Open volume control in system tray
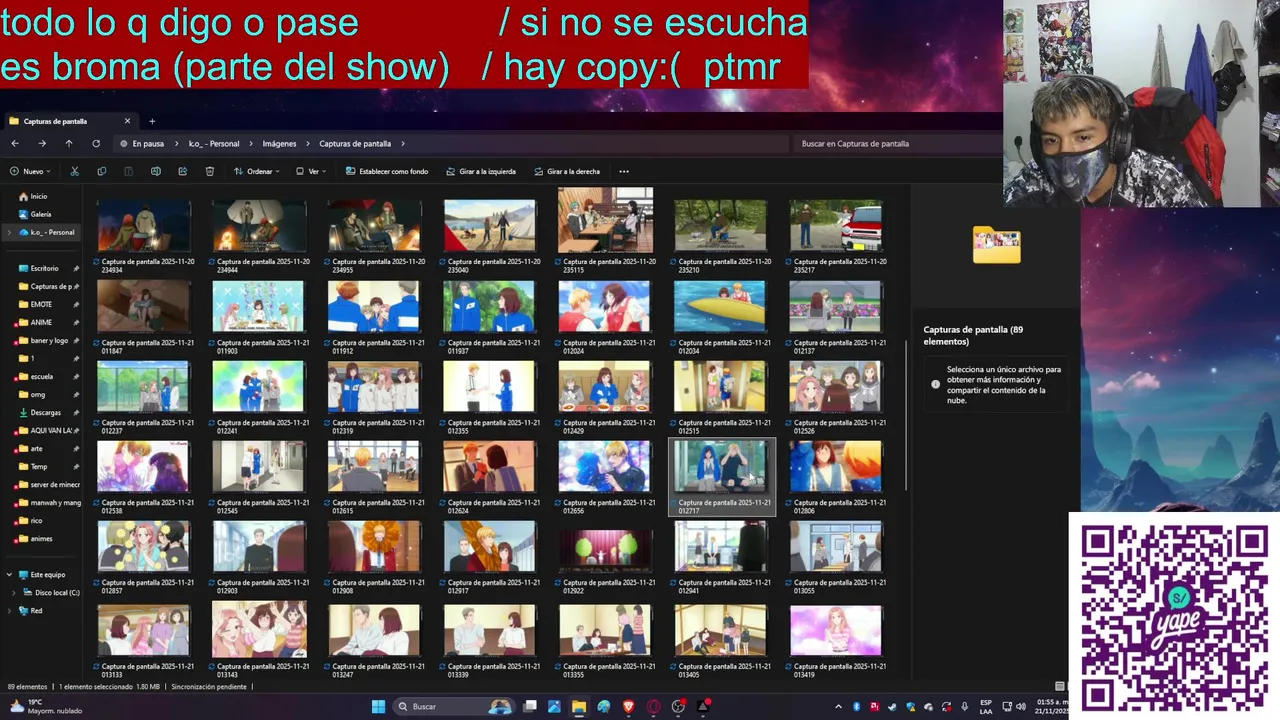The height and width of the screenshot is (720, 1280). click(1021, 707)
